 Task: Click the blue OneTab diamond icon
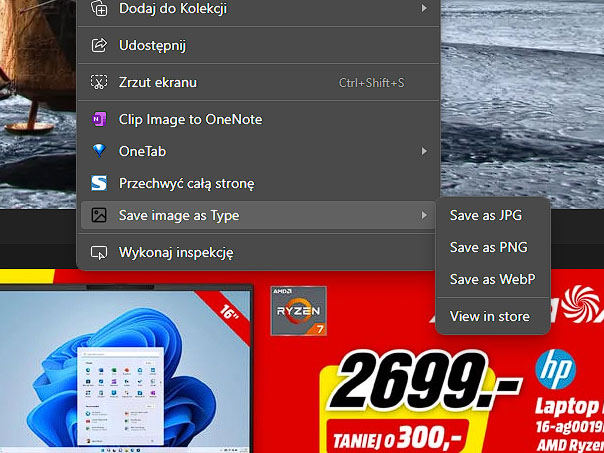coord(99,151)
